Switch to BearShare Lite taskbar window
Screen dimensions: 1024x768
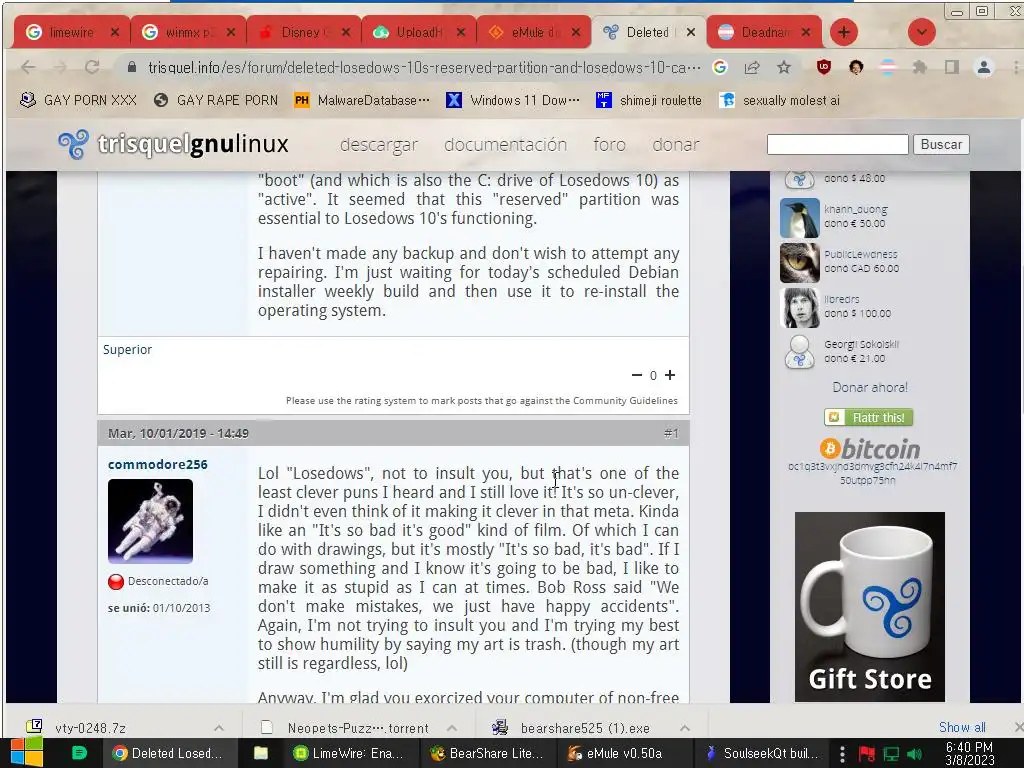(486, 753)
